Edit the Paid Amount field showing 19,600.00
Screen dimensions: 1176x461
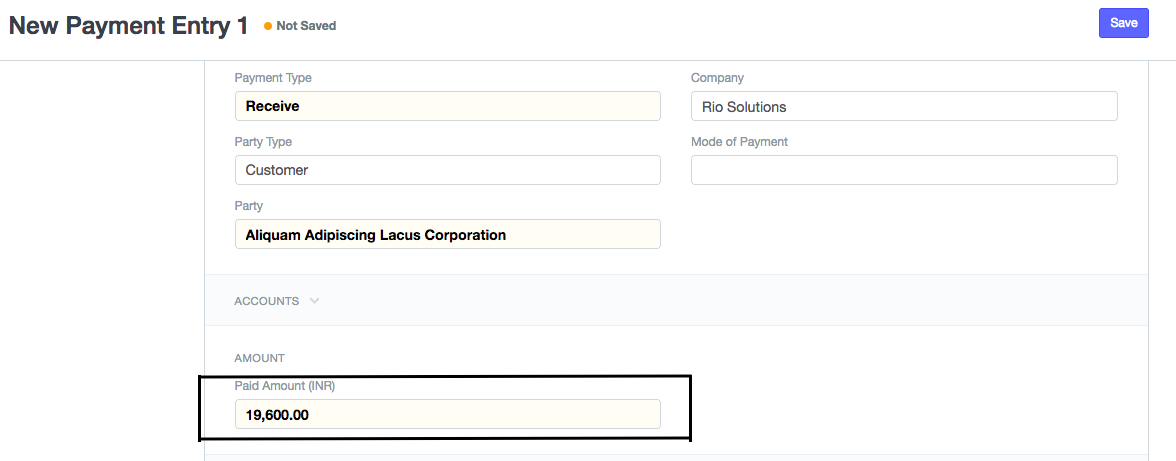[x=447, y=414]
